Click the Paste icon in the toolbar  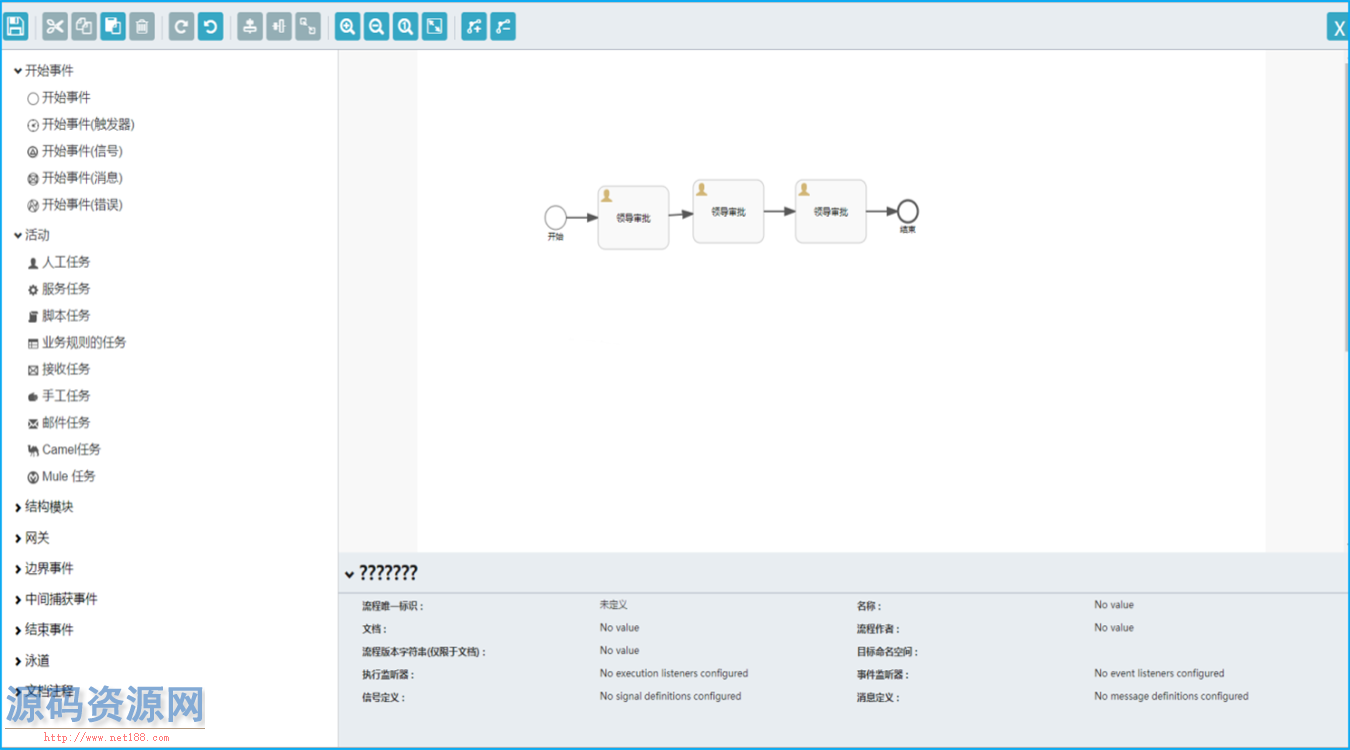pos(113,27)
